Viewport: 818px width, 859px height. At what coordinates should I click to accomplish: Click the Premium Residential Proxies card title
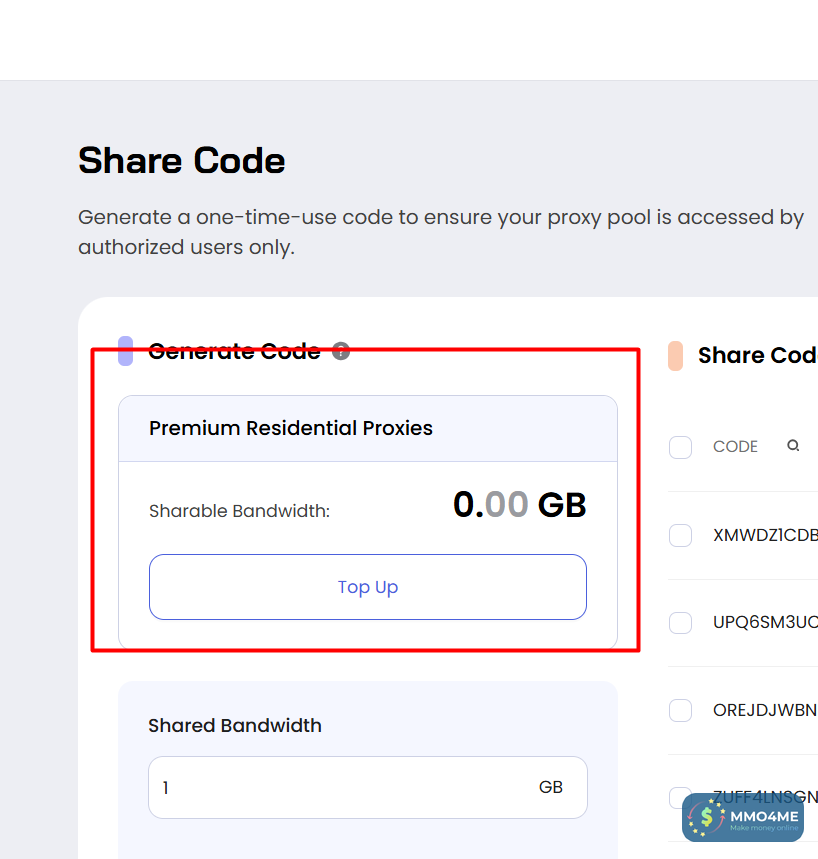click(291, 428)
